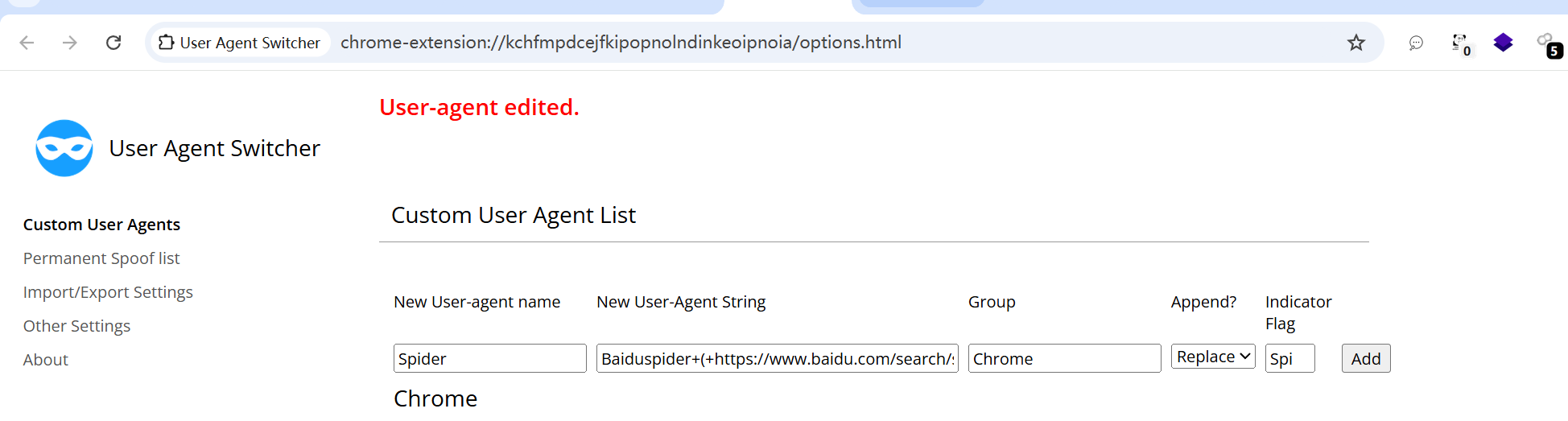Image resolution: width=1568 pixels, height=421 pixels.
Task: Open the About page
Action: 46,360
